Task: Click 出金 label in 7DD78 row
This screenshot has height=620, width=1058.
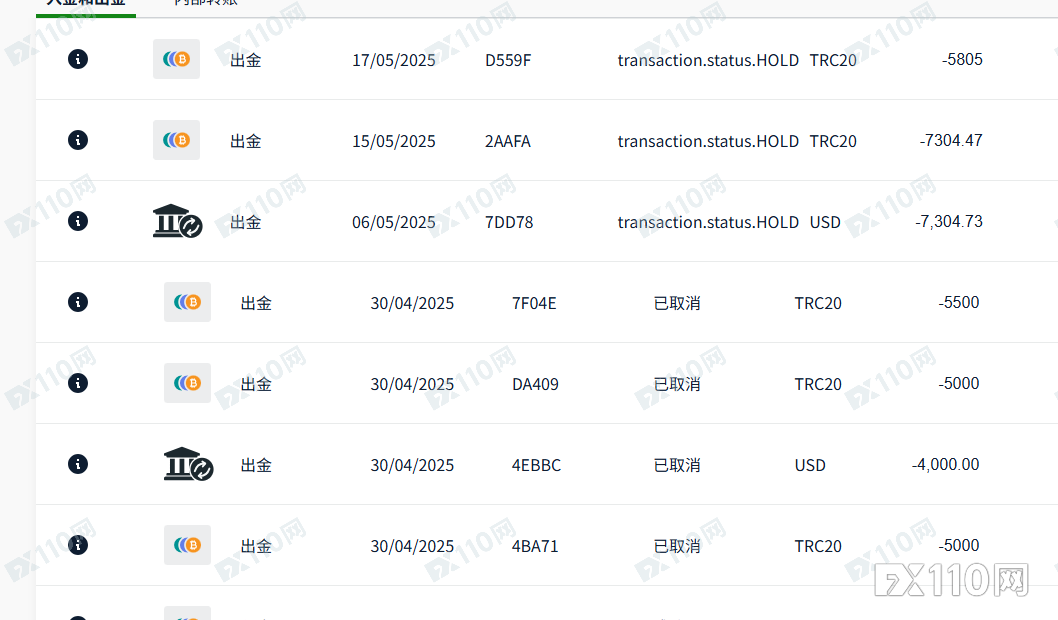Action: pyautogui.click(x=246, y=223)
